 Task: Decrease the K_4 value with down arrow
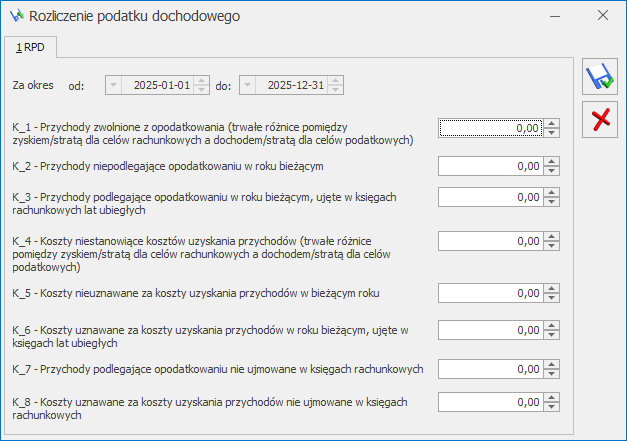pos(551,246)
